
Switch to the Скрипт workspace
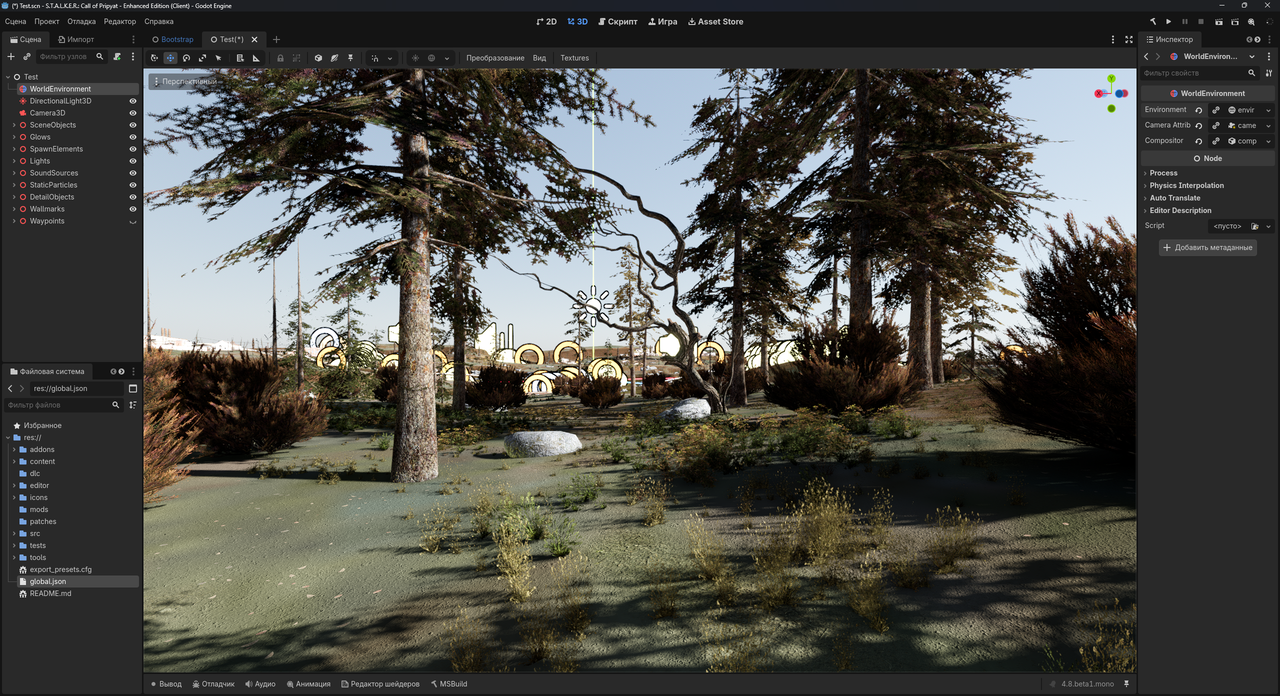pos(617,21)
